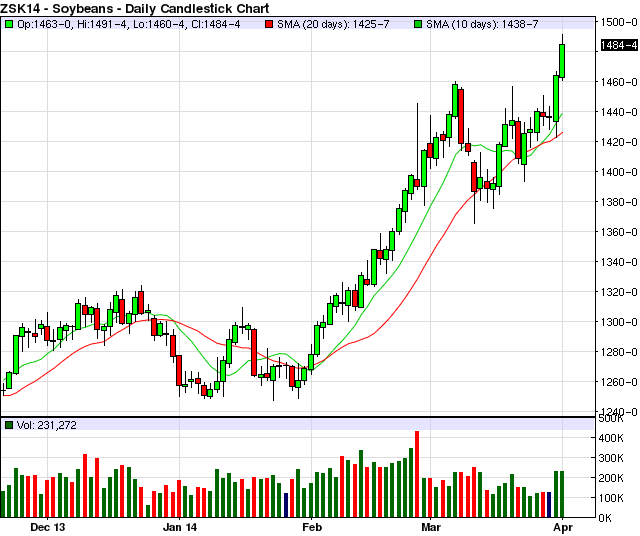Click the chart title ZSK14 Soybeans

pos(135,8)
